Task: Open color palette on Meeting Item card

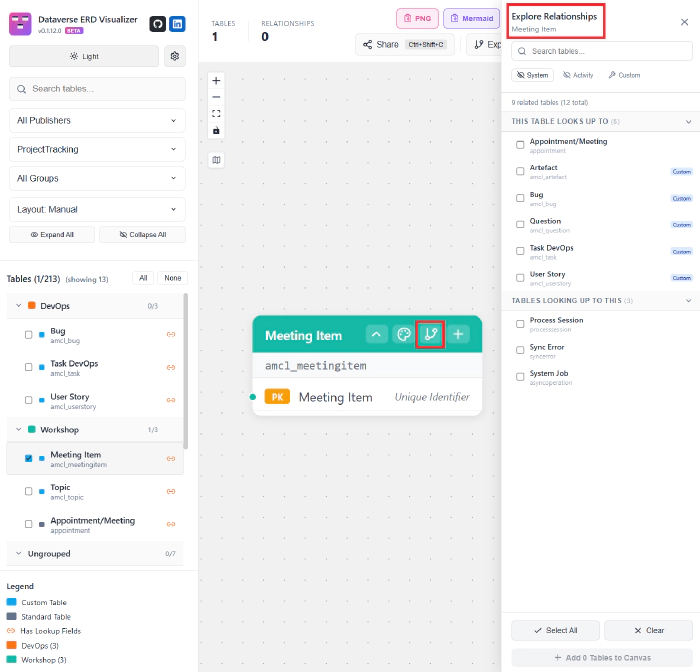Action: tap(404, 335)
